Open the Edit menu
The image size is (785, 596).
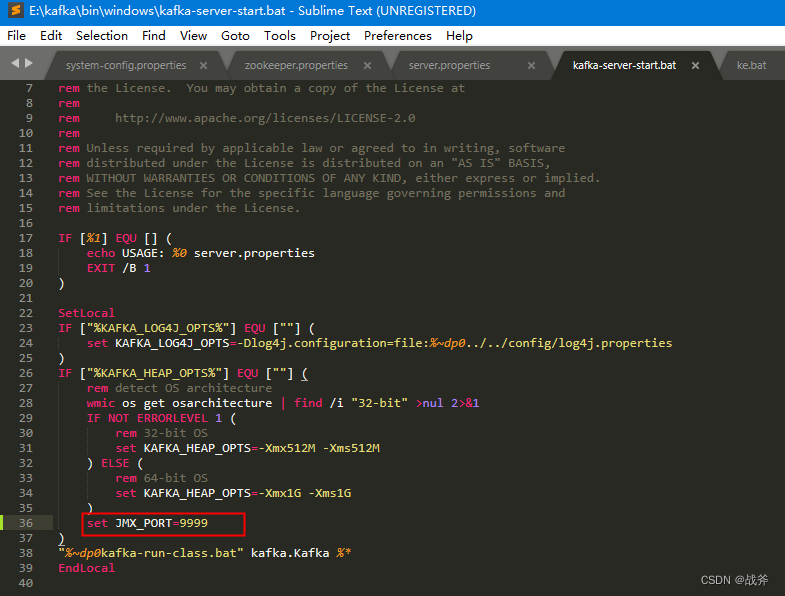(x=51, y=36)
